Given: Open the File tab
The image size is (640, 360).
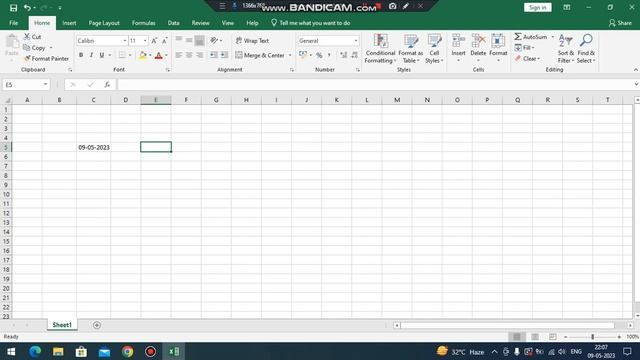Looking at the screenshot, I should point(13,23).
